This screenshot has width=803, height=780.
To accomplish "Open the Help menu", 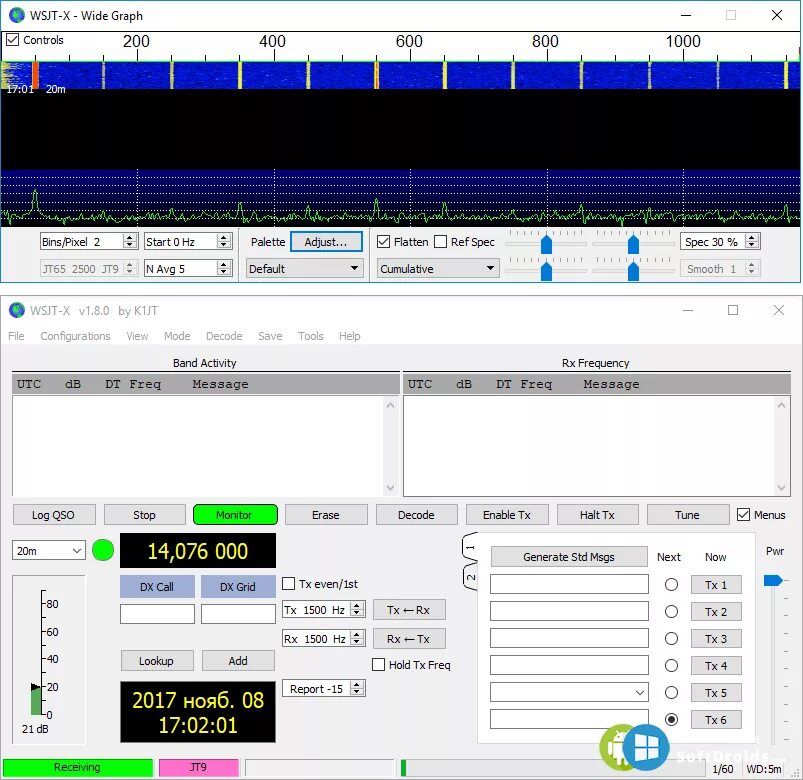I will (x=349, y=336).
